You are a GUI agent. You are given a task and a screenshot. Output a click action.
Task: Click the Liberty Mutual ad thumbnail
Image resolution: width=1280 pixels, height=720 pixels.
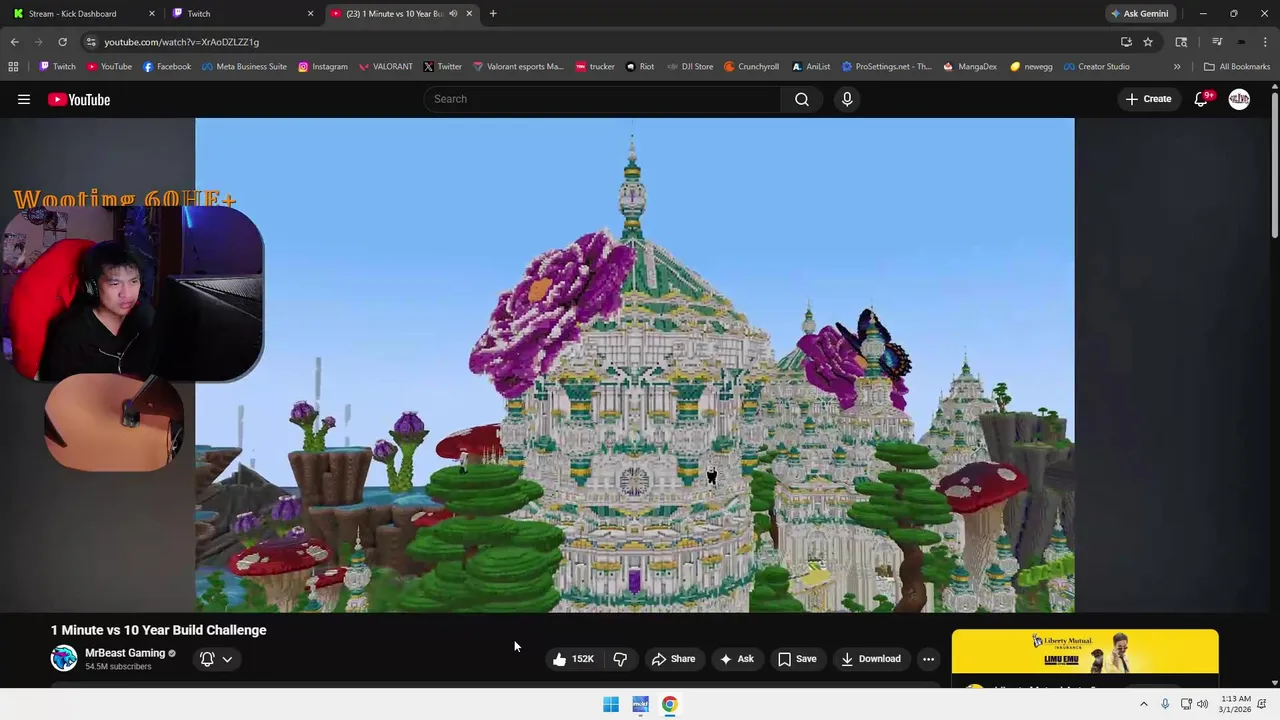(1085, 651)
